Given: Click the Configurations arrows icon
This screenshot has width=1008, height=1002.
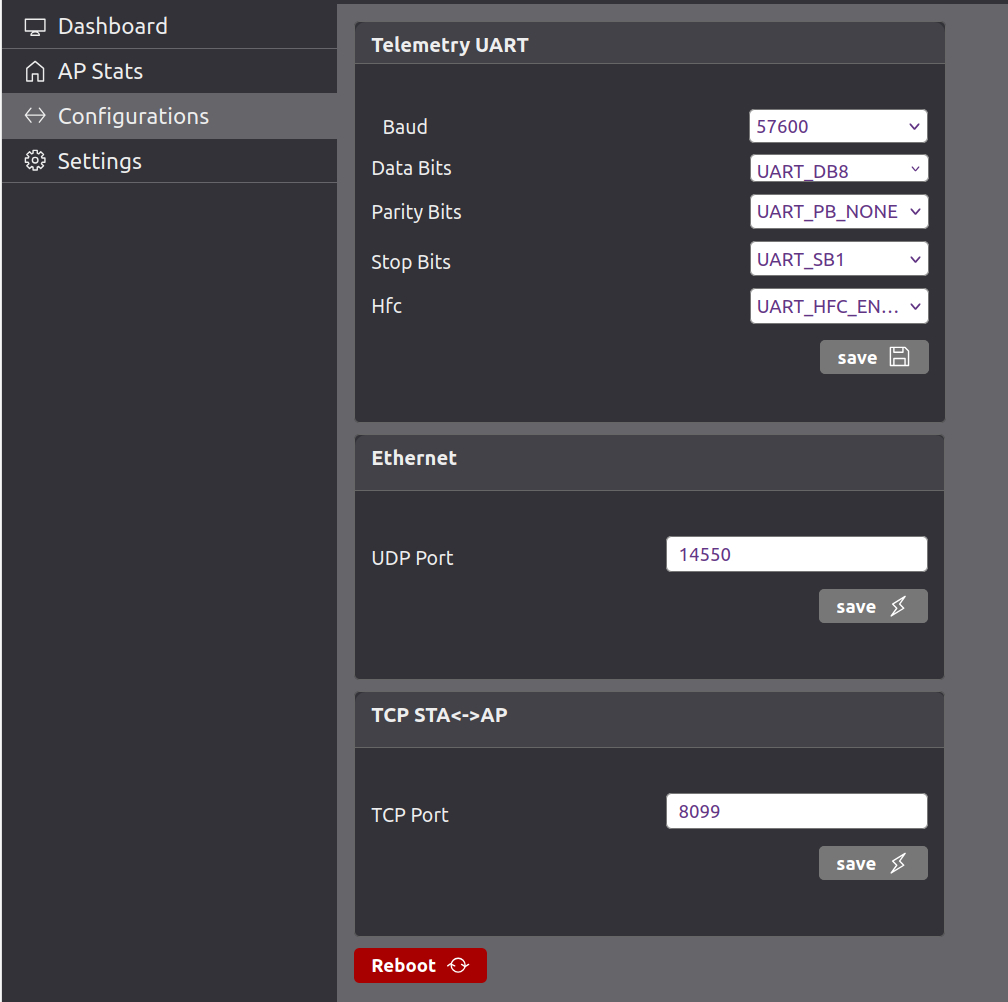Looking at the screenshot, I should (x=35, y=116).
